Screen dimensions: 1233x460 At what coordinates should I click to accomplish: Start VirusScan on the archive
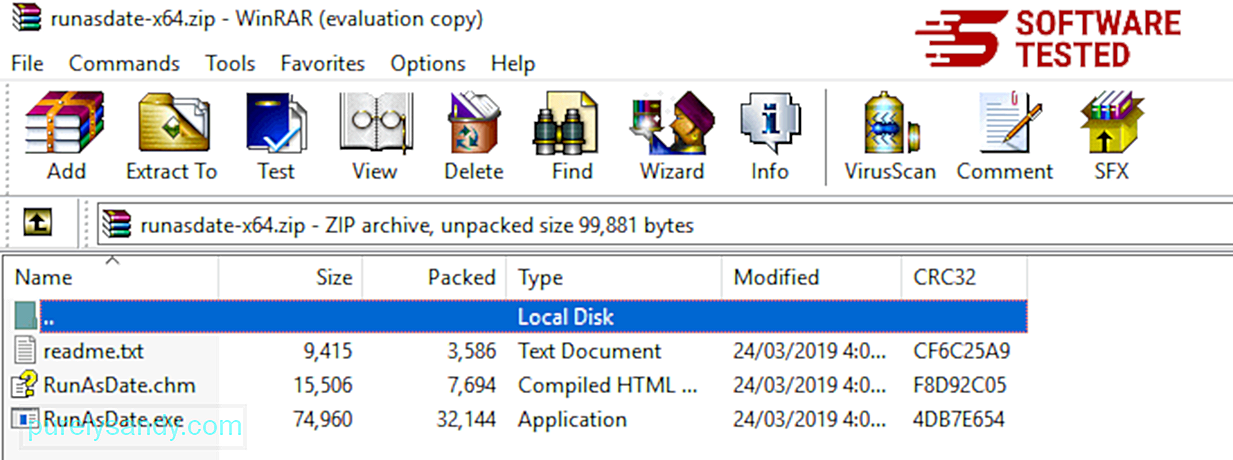coord(890,137)
